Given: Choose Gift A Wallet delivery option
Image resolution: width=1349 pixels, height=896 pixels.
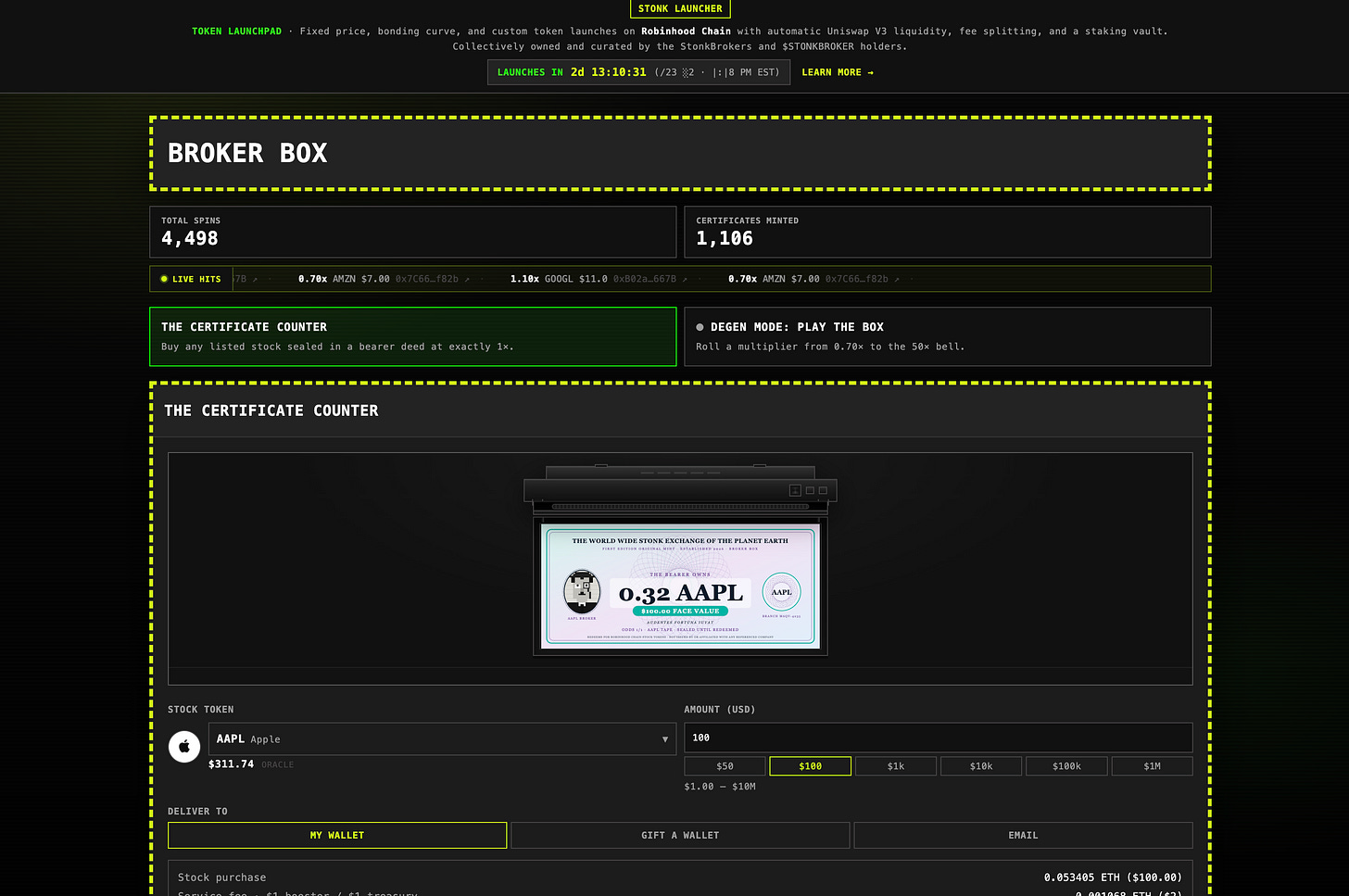Looking at the screenshot, I should tap(680, 835).
